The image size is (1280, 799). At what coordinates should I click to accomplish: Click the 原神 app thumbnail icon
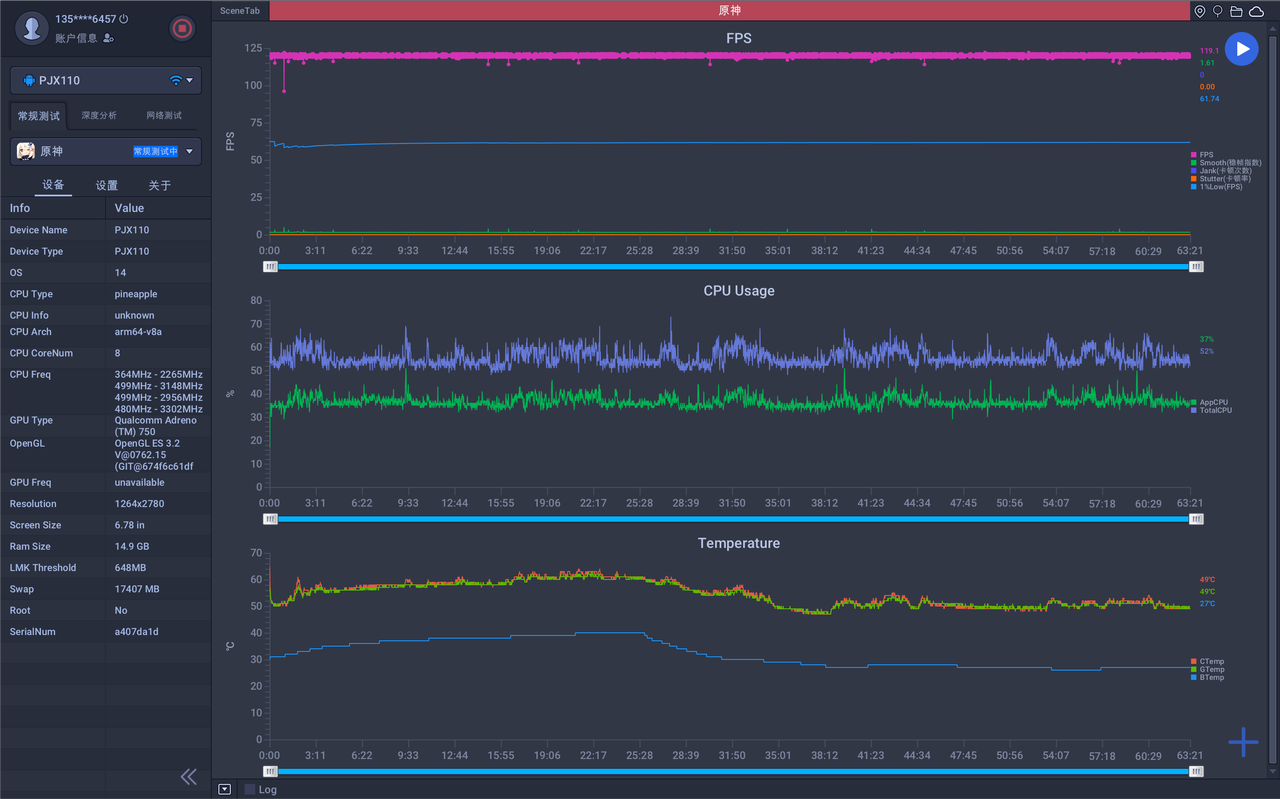click(x=26, y=151)
